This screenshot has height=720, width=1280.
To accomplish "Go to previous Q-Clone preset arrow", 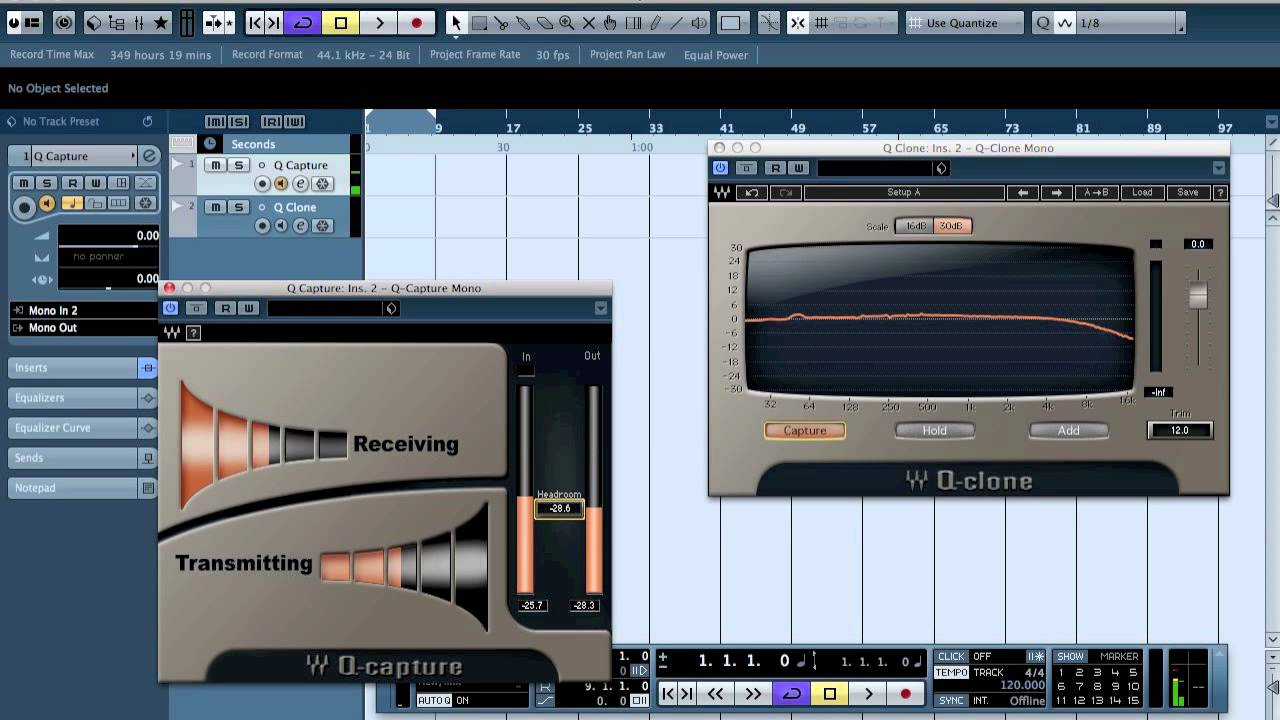I will (1023, 192).
